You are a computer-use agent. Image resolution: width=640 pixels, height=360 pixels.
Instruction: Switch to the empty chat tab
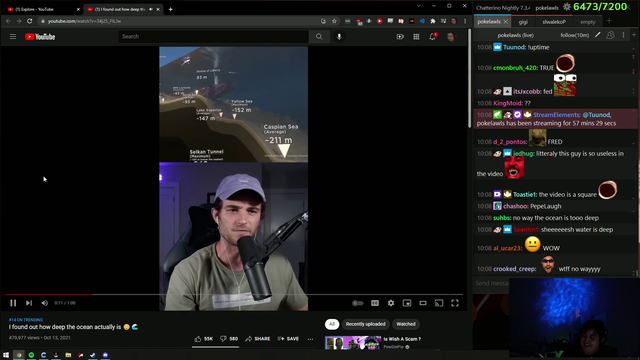(588, 22)
